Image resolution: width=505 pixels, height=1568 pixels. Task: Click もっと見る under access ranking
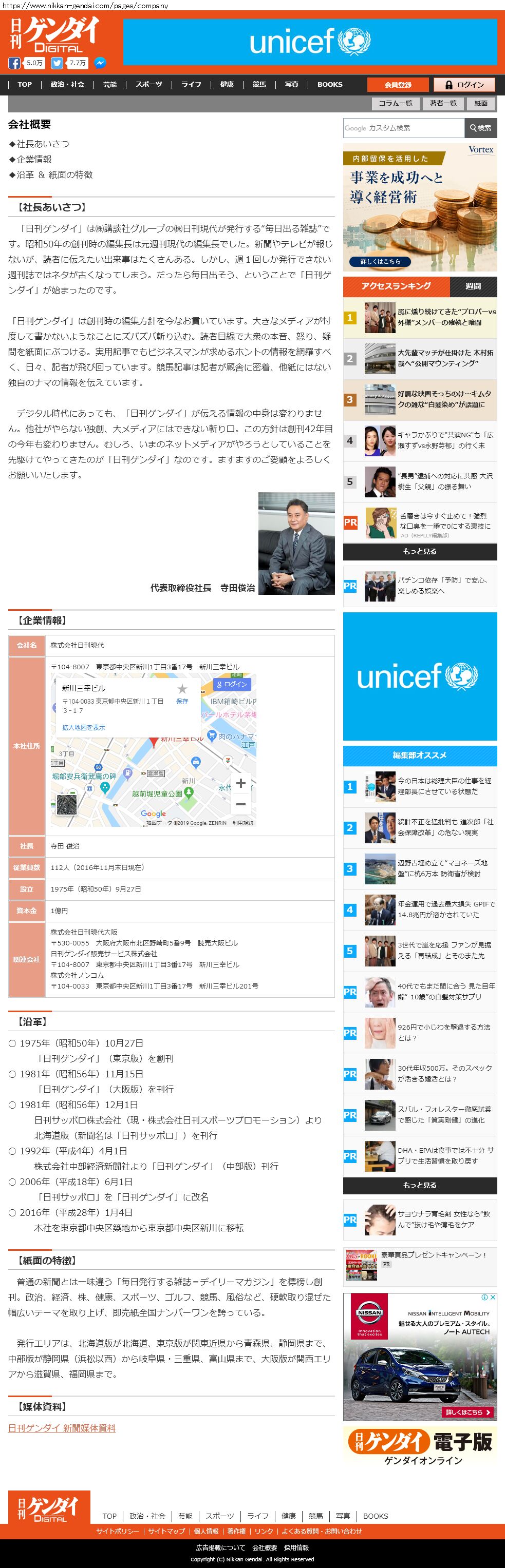pos(420,551)
